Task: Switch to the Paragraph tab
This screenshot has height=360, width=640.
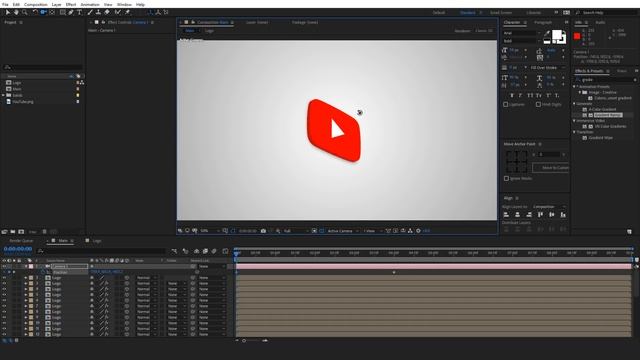Action: [x=543, y=22]
